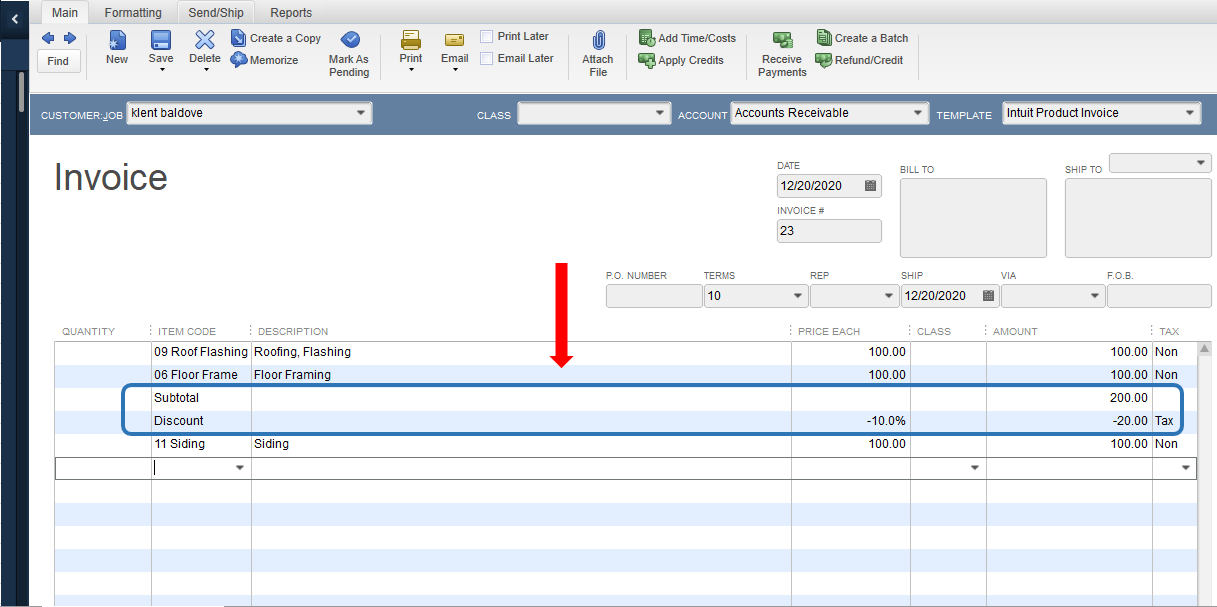Viewport: 1217px width, 607px height.
Task: Select the 09 Roof Flashing item code
Action: 201,352
